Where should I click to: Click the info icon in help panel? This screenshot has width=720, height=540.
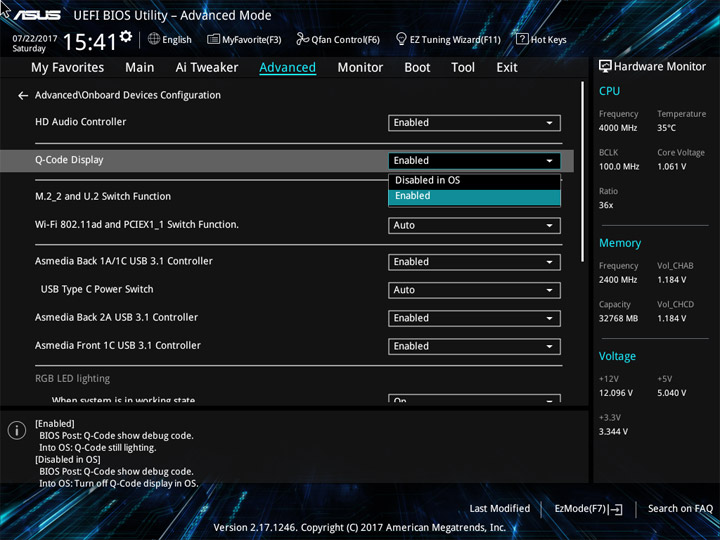(x=17, y=430)
